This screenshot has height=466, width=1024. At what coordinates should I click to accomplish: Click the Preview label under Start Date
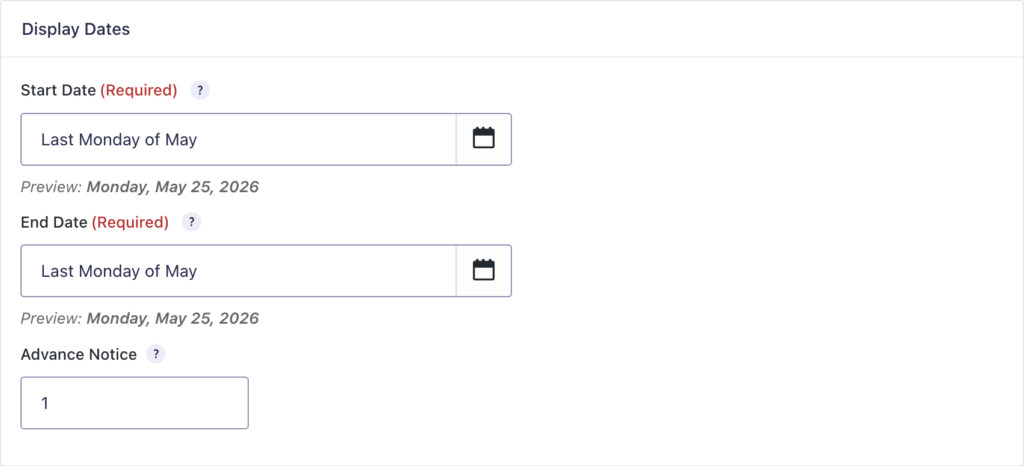pyautogui.click(x=51, y=186)
